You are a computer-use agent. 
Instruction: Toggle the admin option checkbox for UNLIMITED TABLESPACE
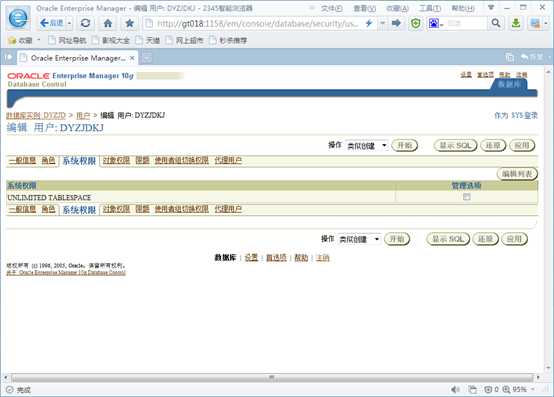(467, 197)
